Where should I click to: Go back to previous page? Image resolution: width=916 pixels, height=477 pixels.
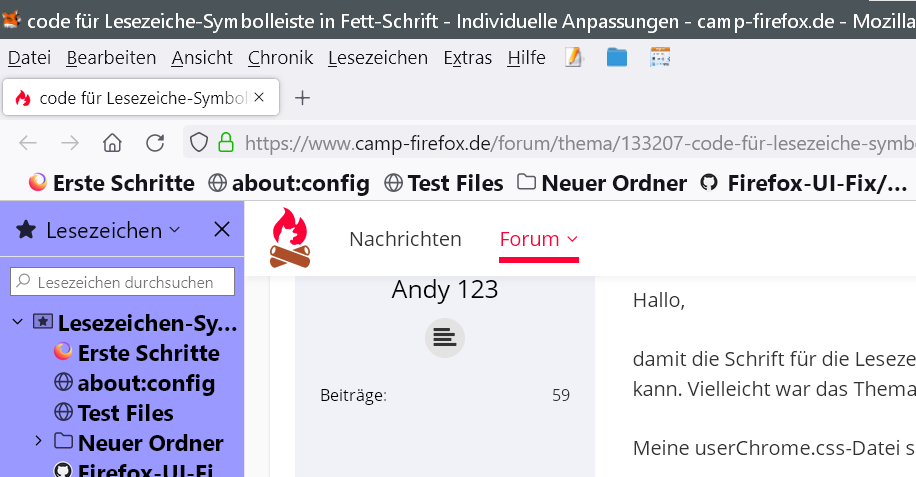[x=28, y=142]
